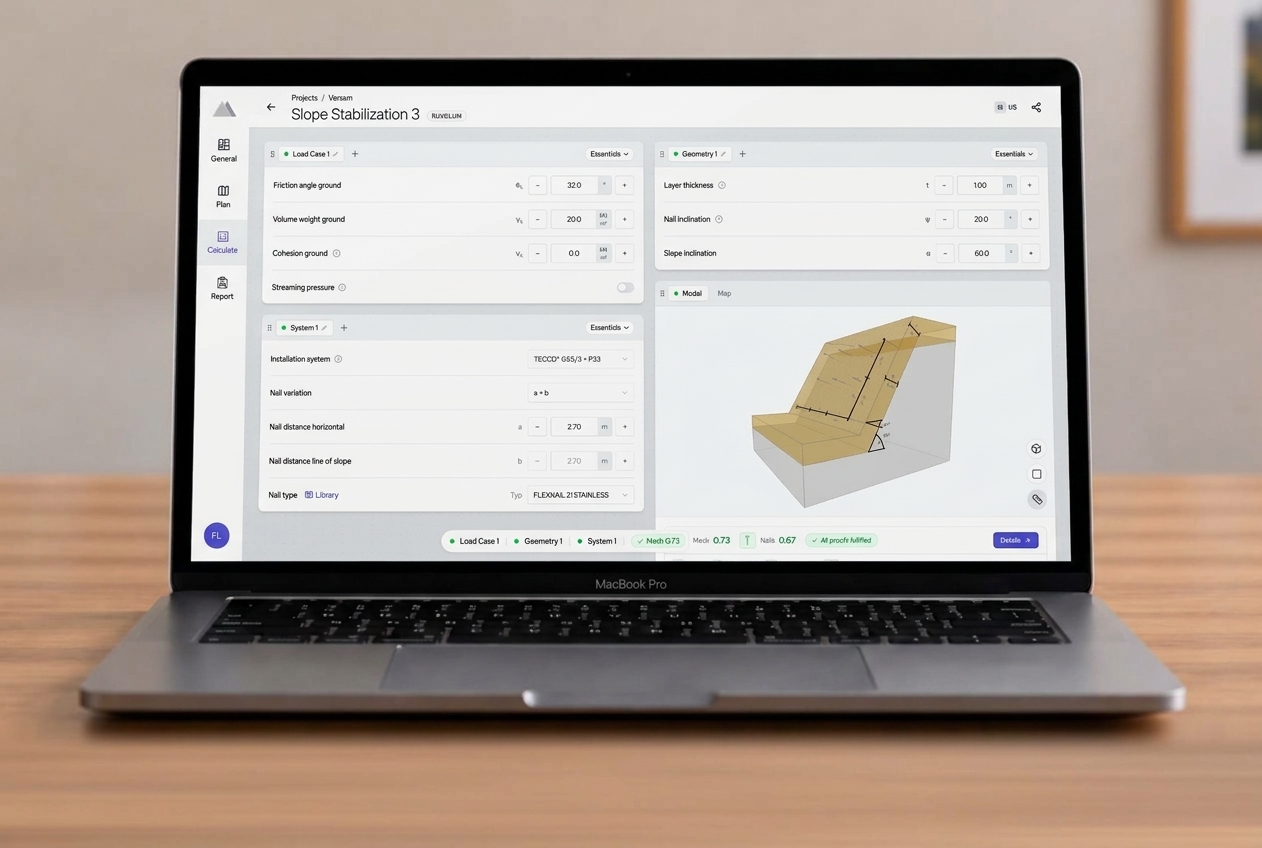Open the Essentials dropdown in the Load Case panel

(609, 154)
